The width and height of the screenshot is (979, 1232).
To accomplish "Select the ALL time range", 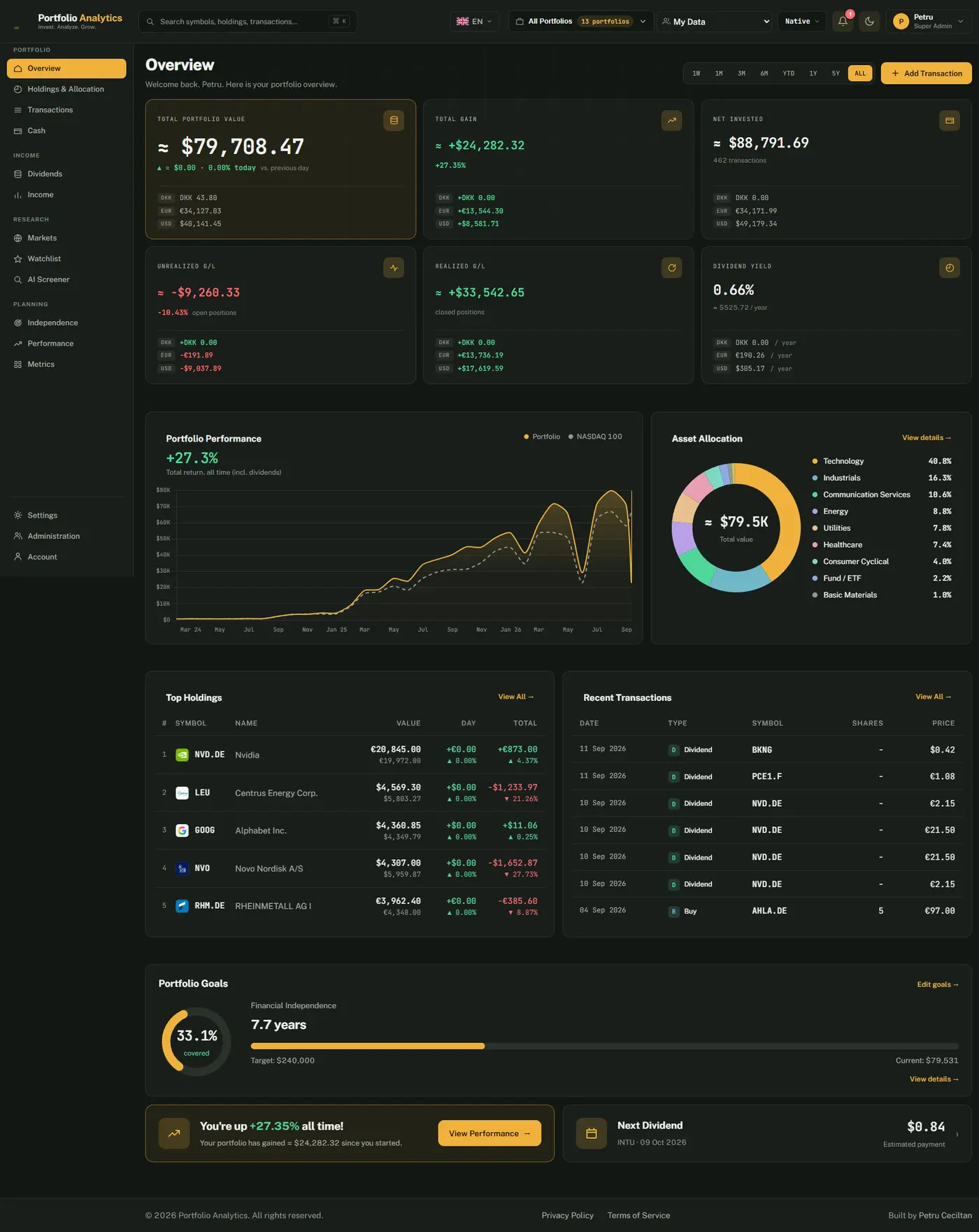I will (x=860, y=73).
